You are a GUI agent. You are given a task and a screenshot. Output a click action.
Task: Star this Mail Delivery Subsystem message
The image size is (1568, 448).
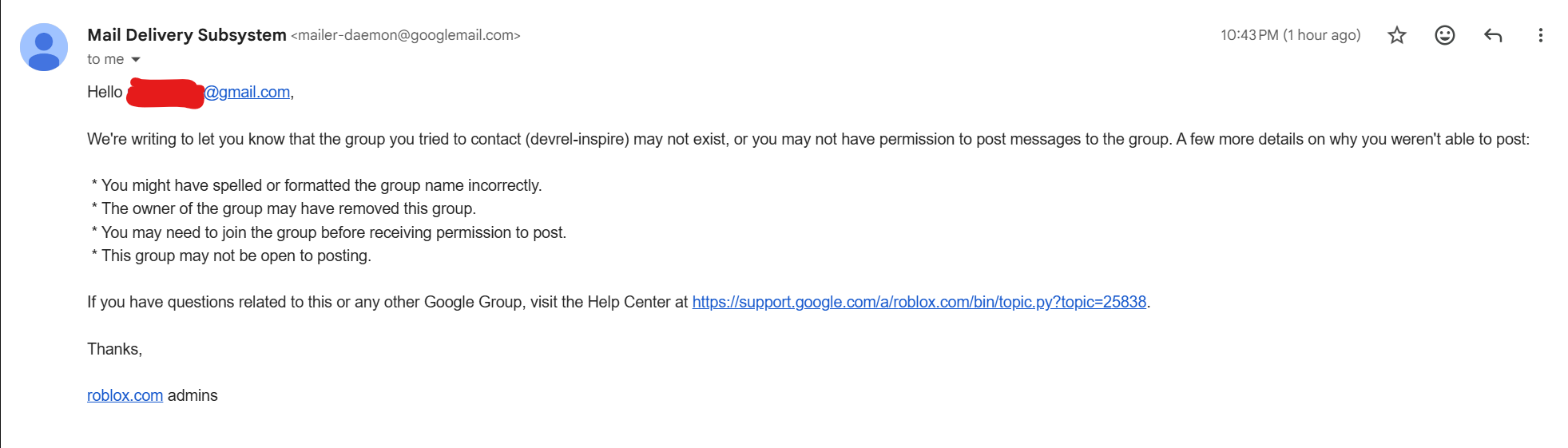coord(1396,35)
